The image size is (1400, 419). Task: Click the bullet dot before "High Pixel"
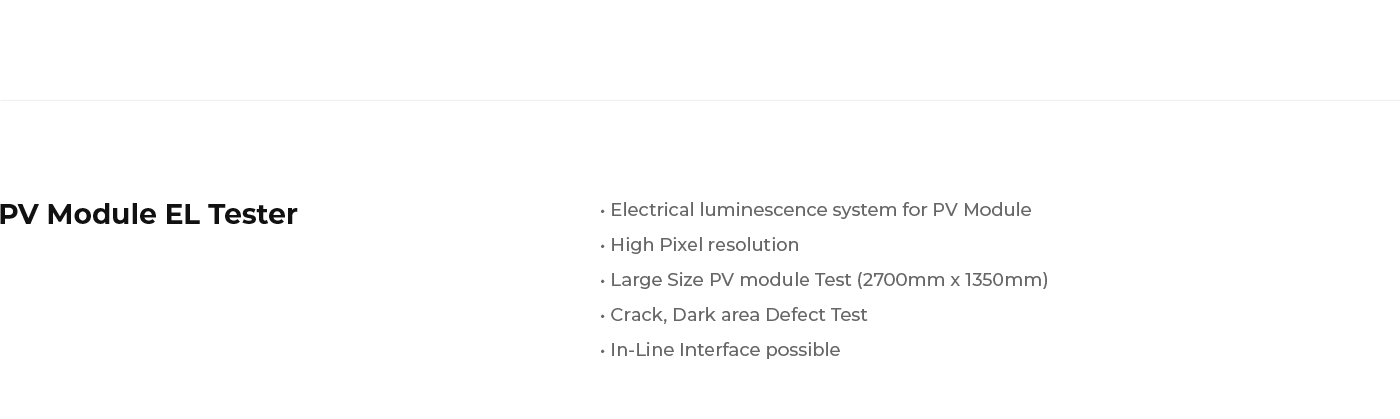tap(603, 246)
